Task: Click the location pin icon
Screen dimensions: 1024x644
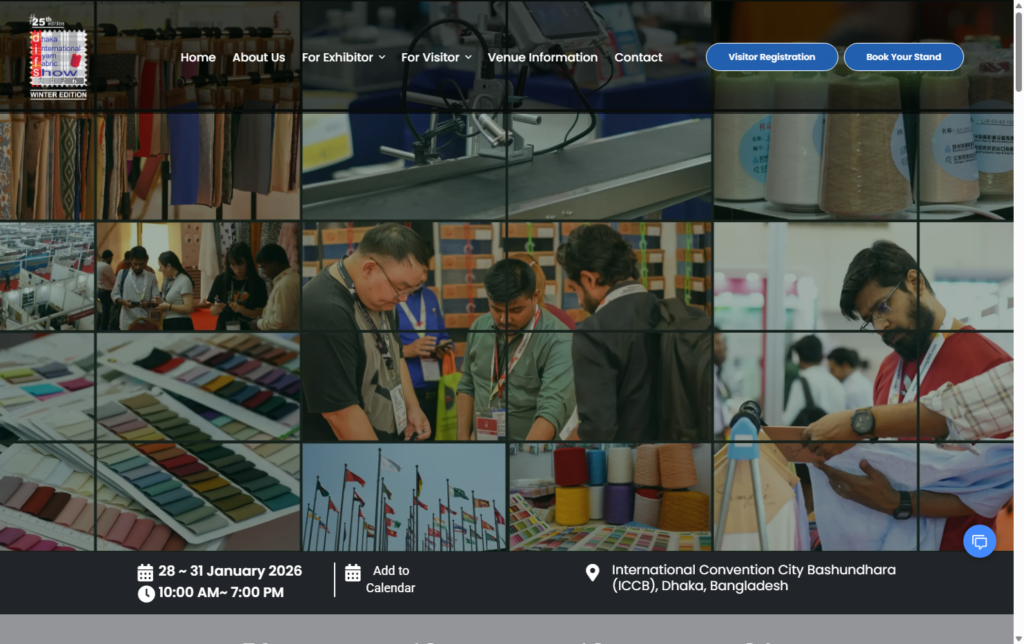Action: pos(592,573)
